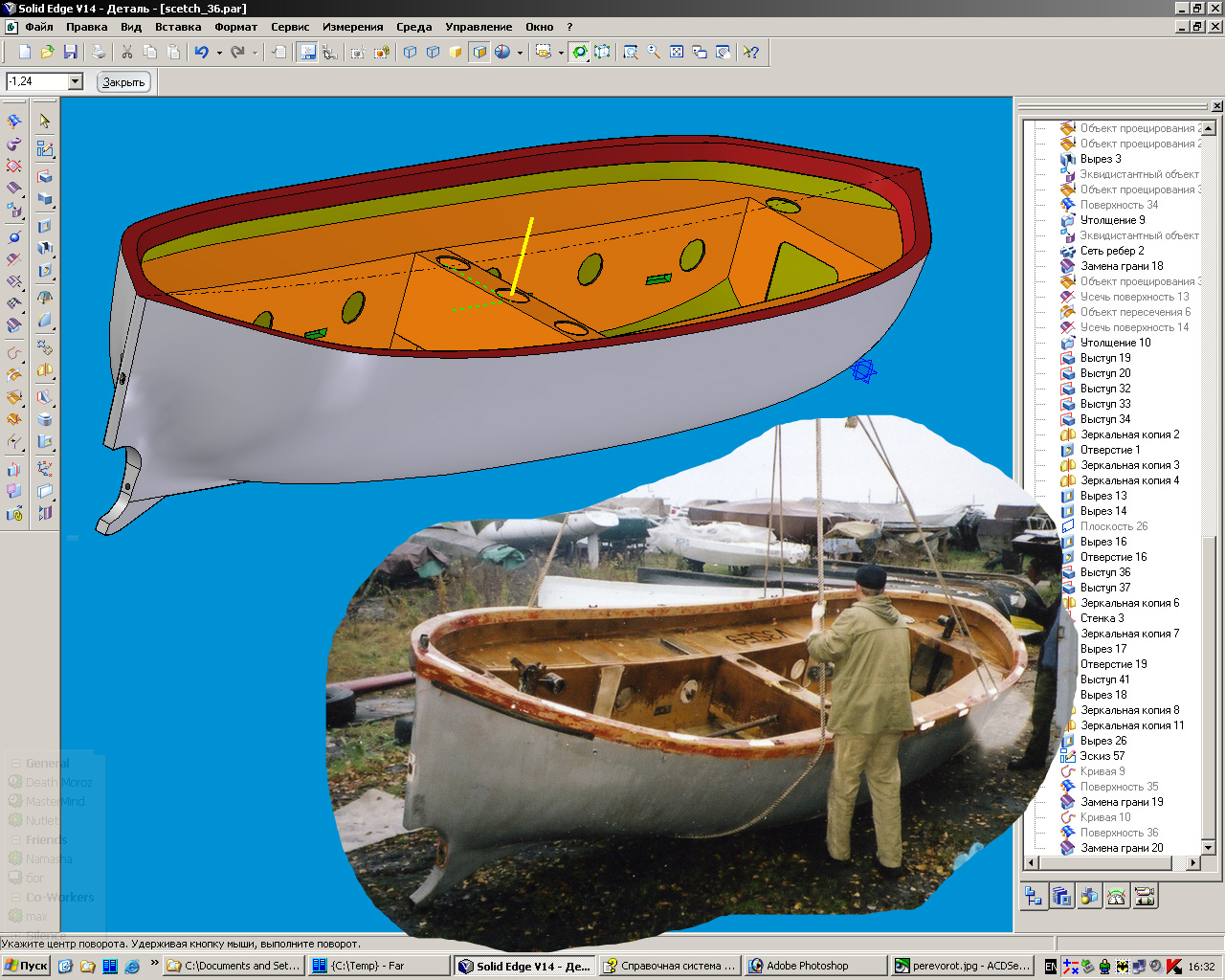This screenshot has width=1225, height=980.
Task: Toggle shaded with visible edges display mode
Action: pyautogui.click(x=479, y=53)
